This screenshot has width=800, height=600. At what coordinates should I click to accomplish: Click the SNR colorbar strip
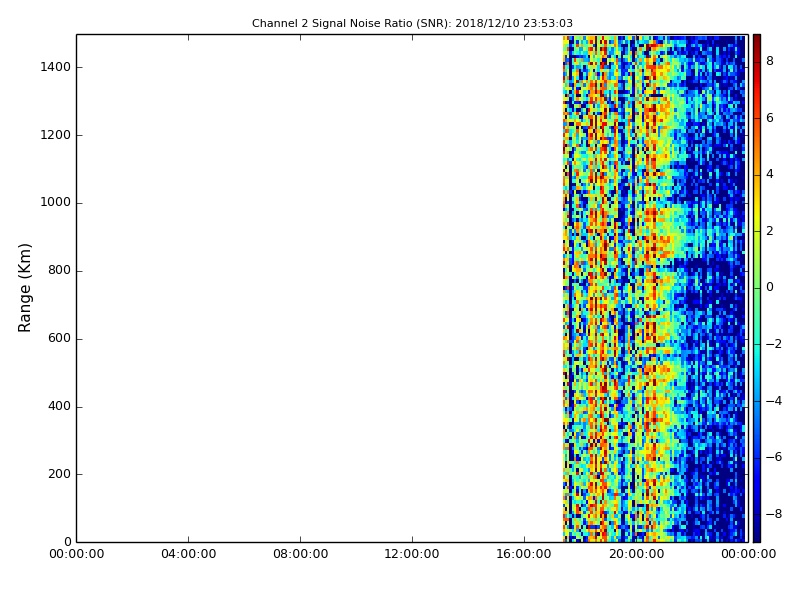[x=757, y=288]
